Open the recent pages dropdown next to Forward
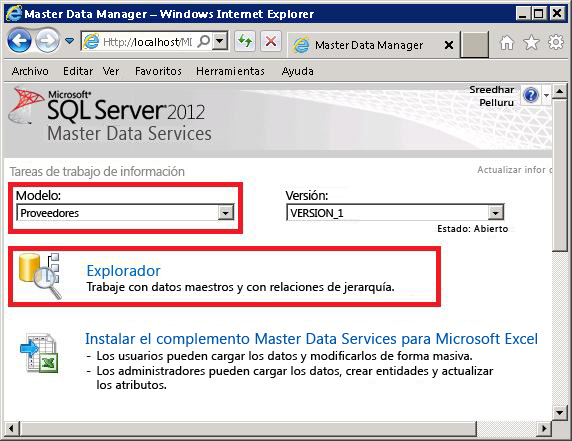This screenshot has width=572, height=441. pyautogui.click(x=69, y=41)
